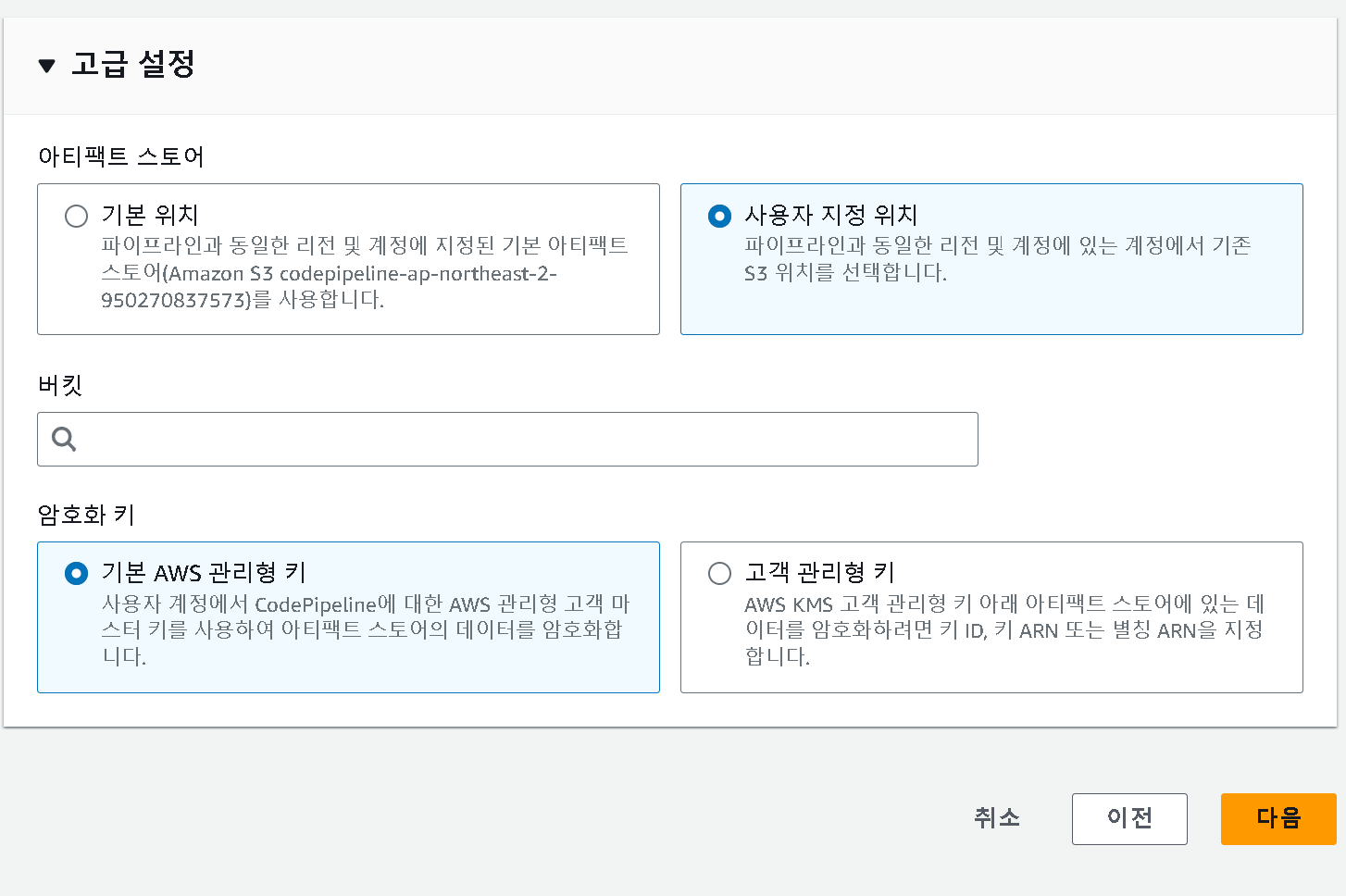Click the 아티팩트 스토어 label
This screenshot has width=1346, height=896.
click(x=121, y=156)
